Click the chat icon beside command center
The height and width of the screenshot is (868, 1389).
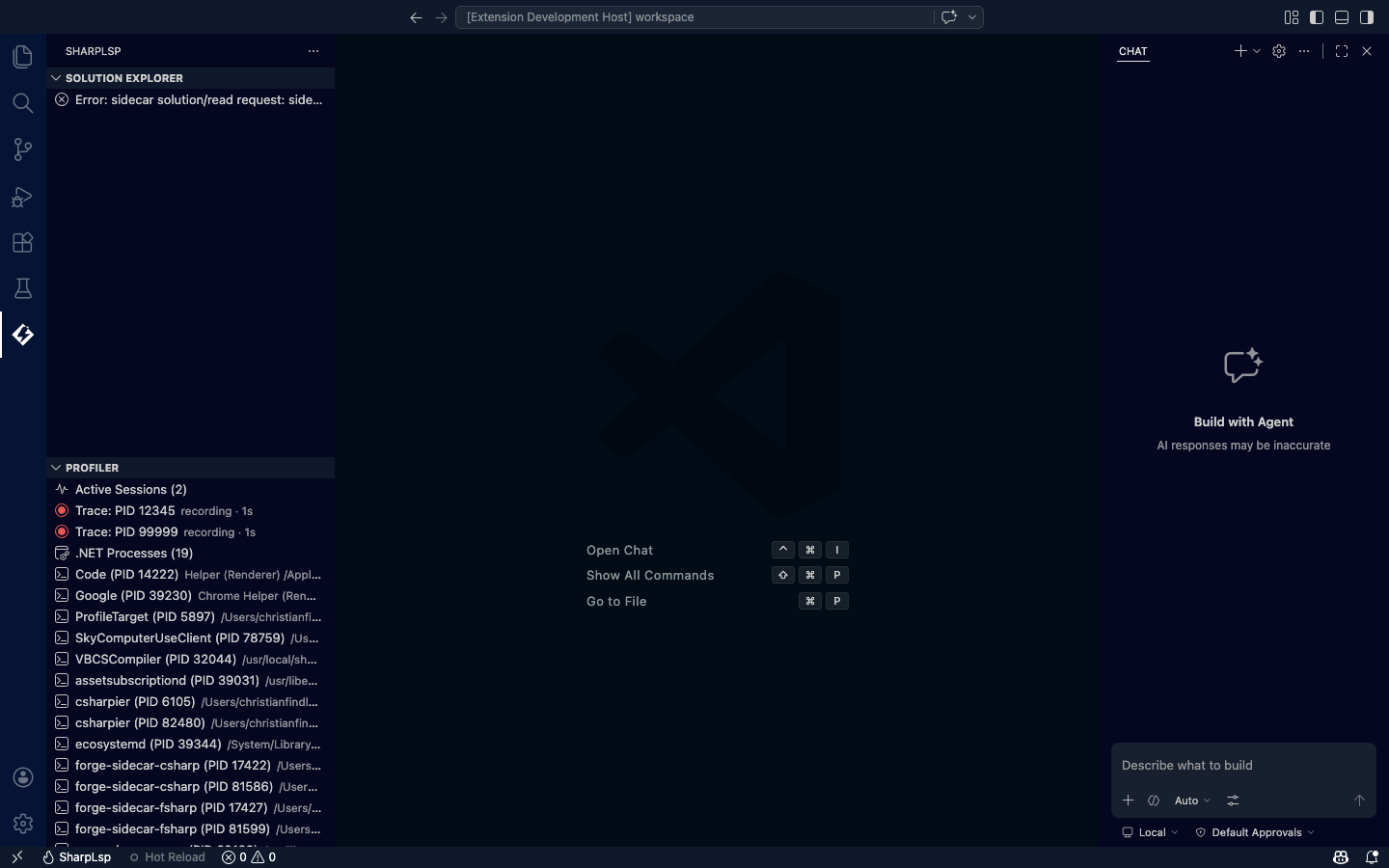pyautogui.click(x=948, y=17)
